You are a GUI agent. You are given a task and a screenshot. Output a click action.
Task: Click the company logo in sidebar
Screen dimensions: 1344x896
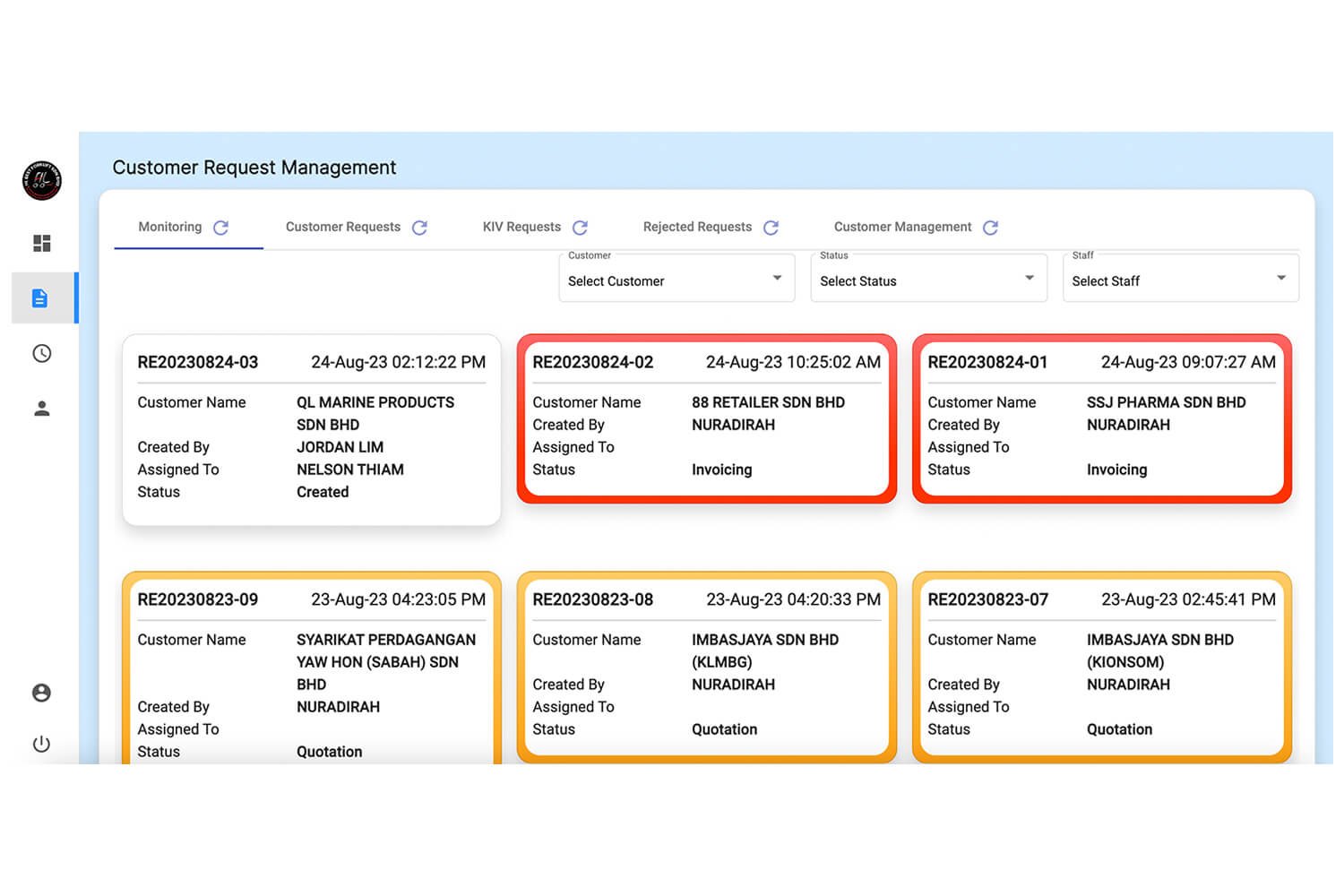click(41, 181)
